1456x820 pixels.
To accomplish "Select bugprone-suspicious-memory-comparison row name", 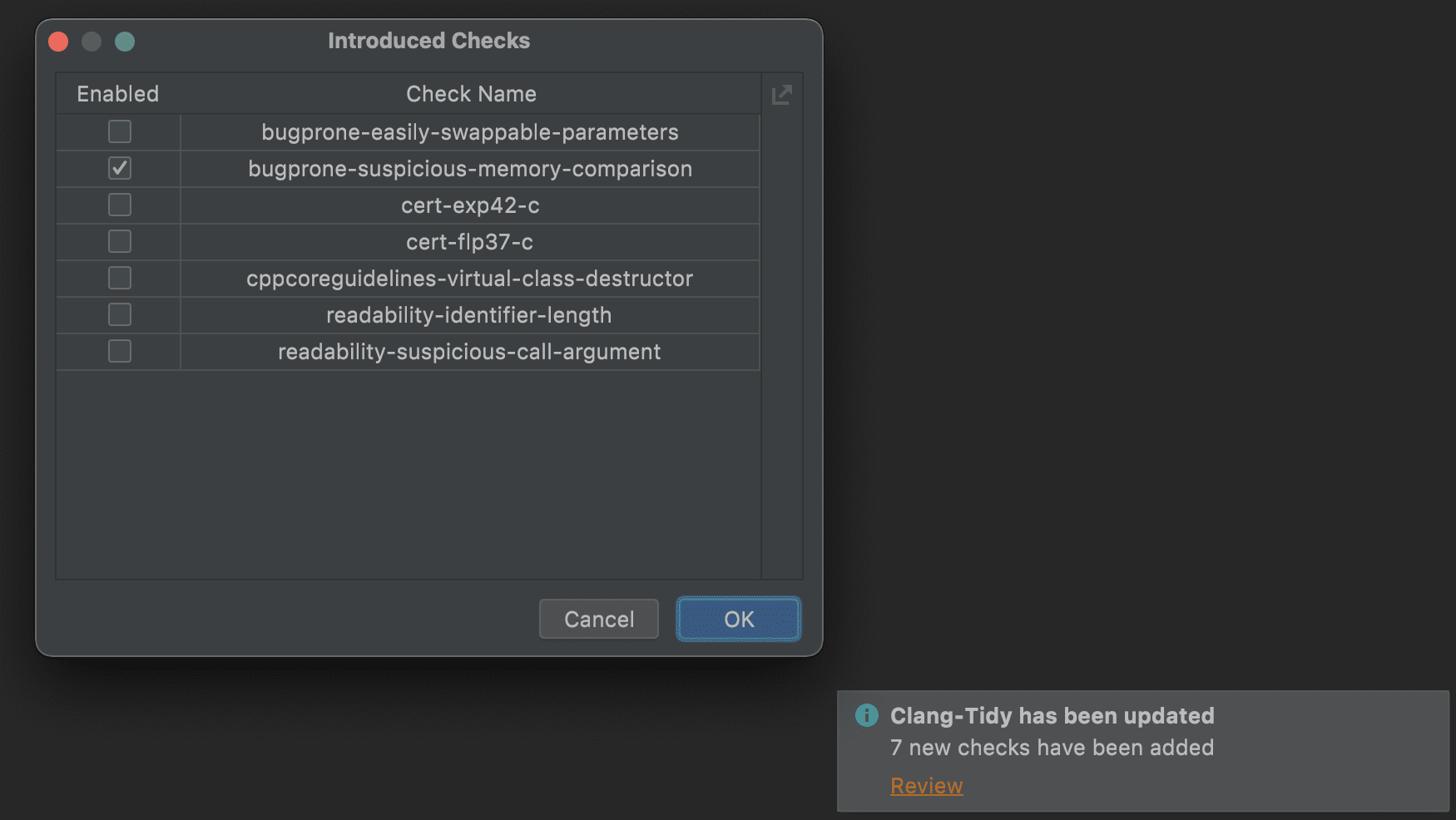I will point(470,169).
